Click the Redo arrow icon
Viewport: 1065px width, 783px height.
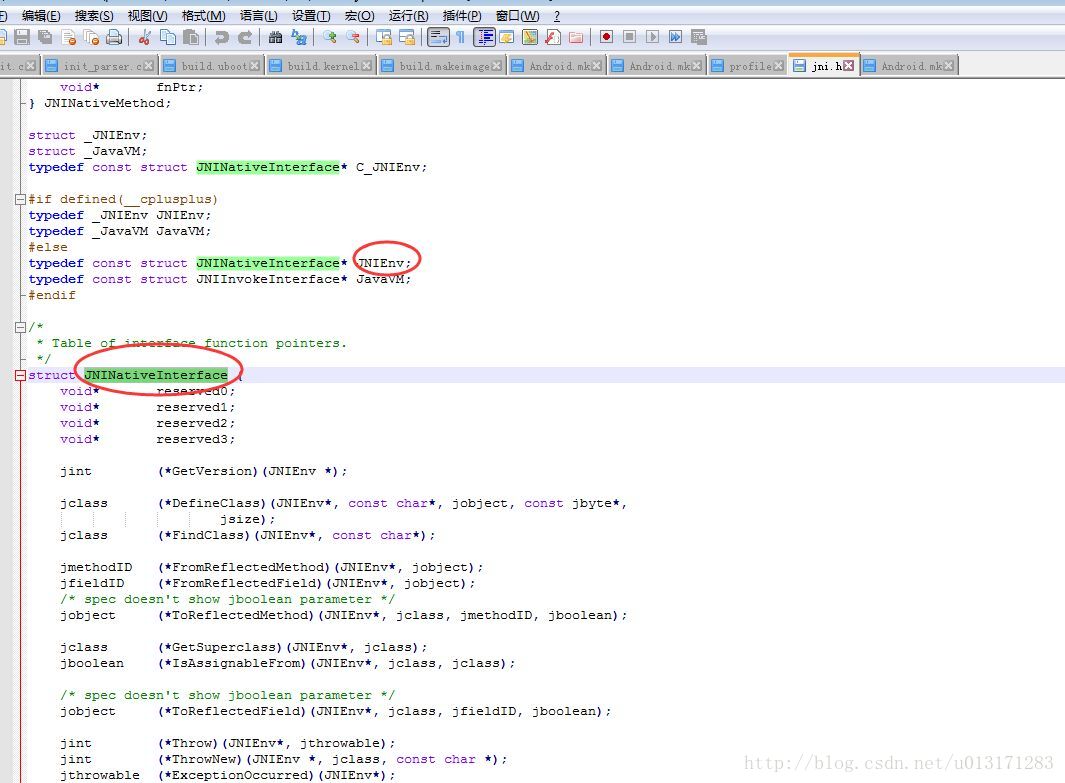[x=245, y=37]
